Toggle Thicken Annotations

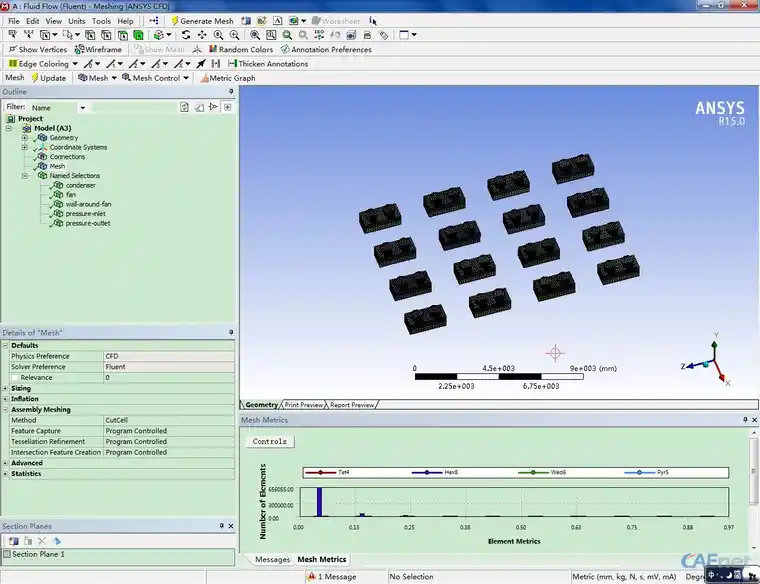(268, 63)
